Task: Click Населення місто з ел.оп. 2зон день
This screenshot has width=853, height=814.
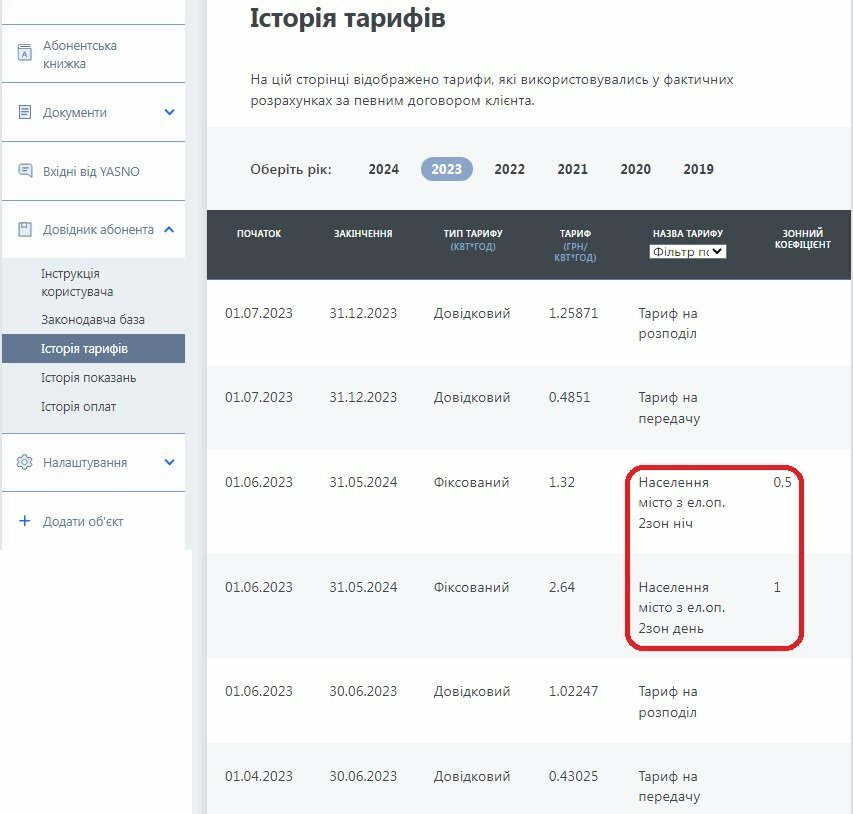Action: click(682, 608)
